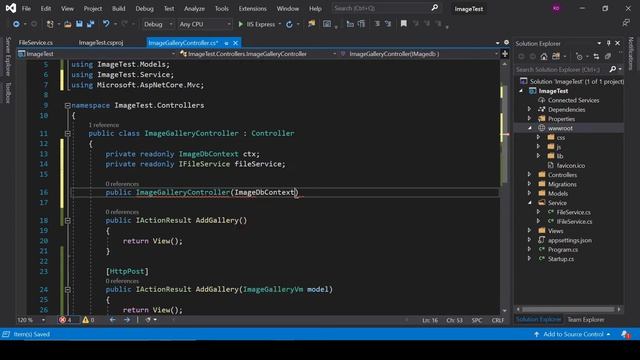The width and height of the screenshot is (640, 360).
Task: Open the signed-in account avatar
Action: tap(556, 9)
